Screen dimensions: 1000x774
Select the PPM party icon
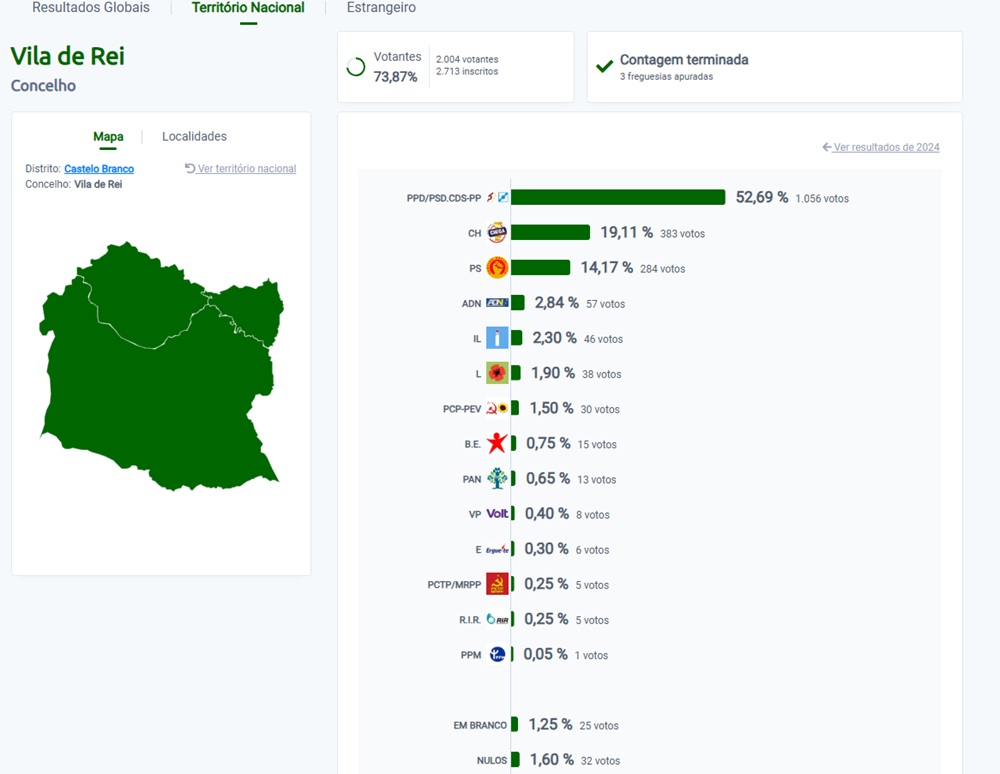(496, 654)
